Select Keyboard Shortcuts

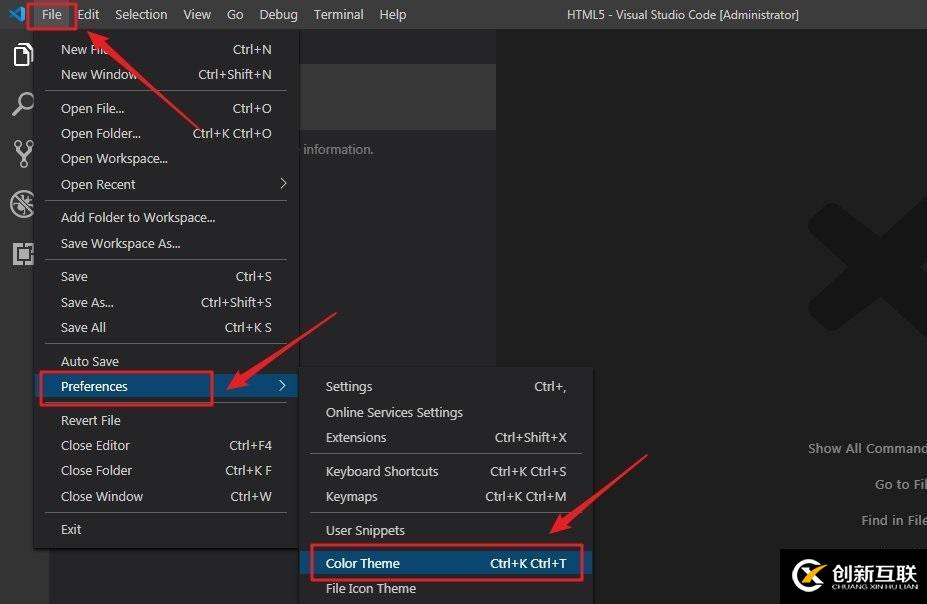pyautogui.click(x=382, y=471)
